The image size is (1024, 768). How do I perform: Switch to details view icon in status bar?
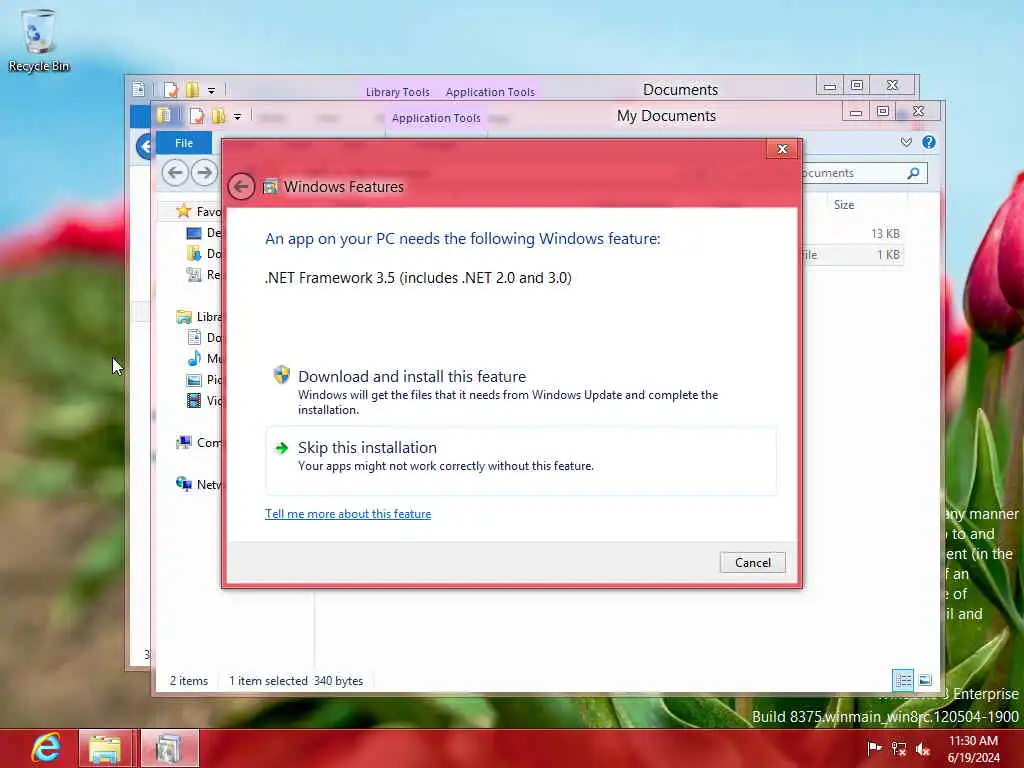pos(903,680)
